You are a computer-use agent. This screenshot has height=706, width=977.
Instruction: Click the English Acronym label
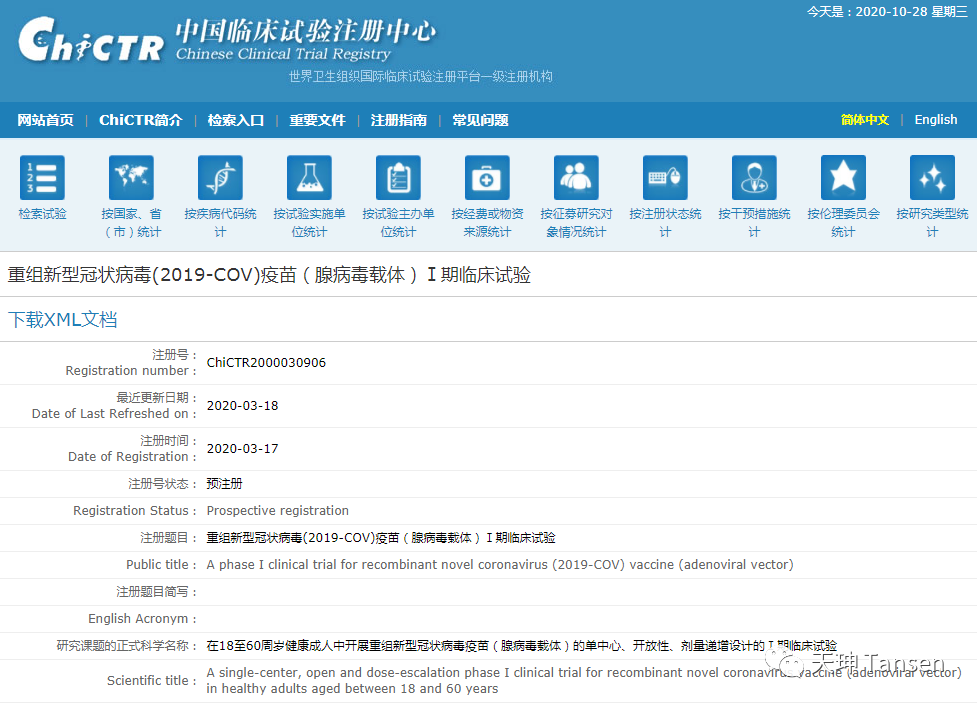[x=142, y=619]
